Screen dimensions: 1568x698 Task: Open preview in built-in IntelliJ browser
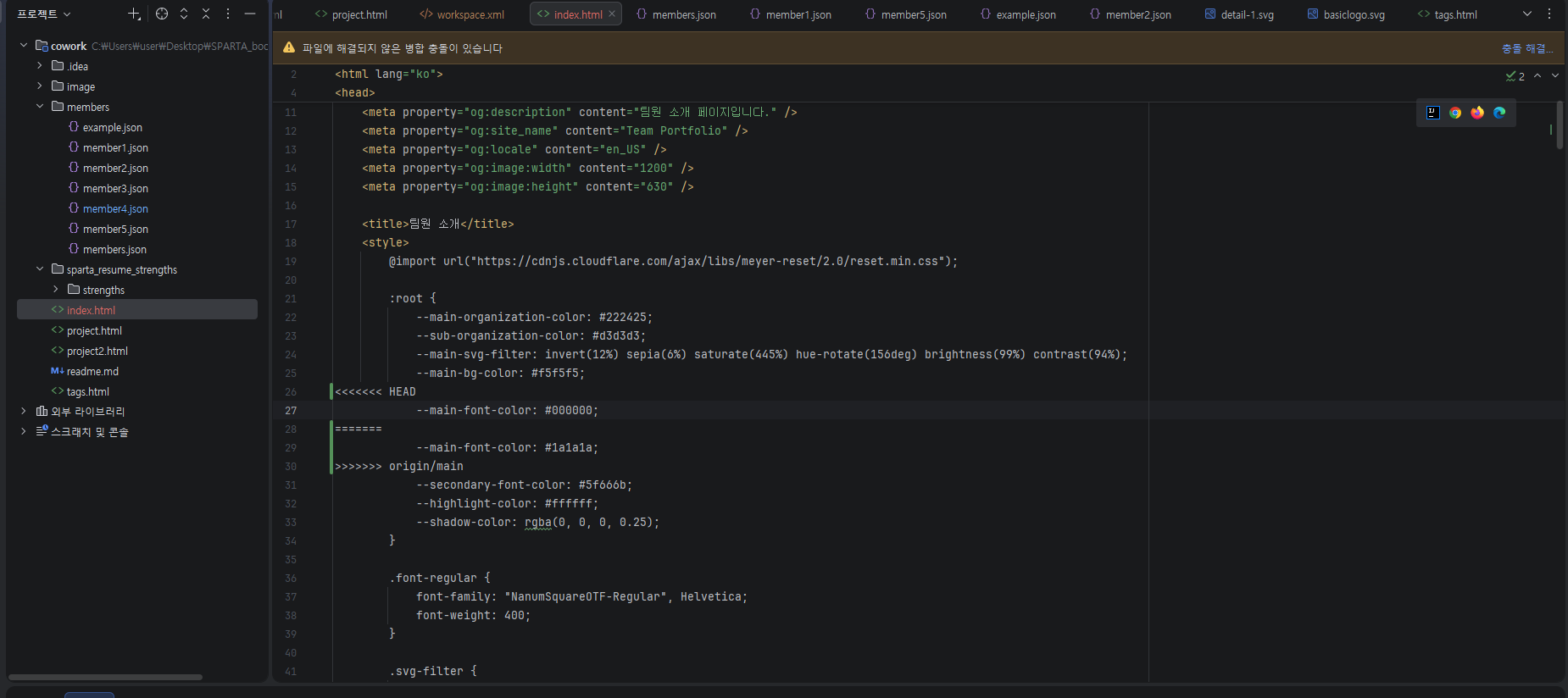(1433, 113)
